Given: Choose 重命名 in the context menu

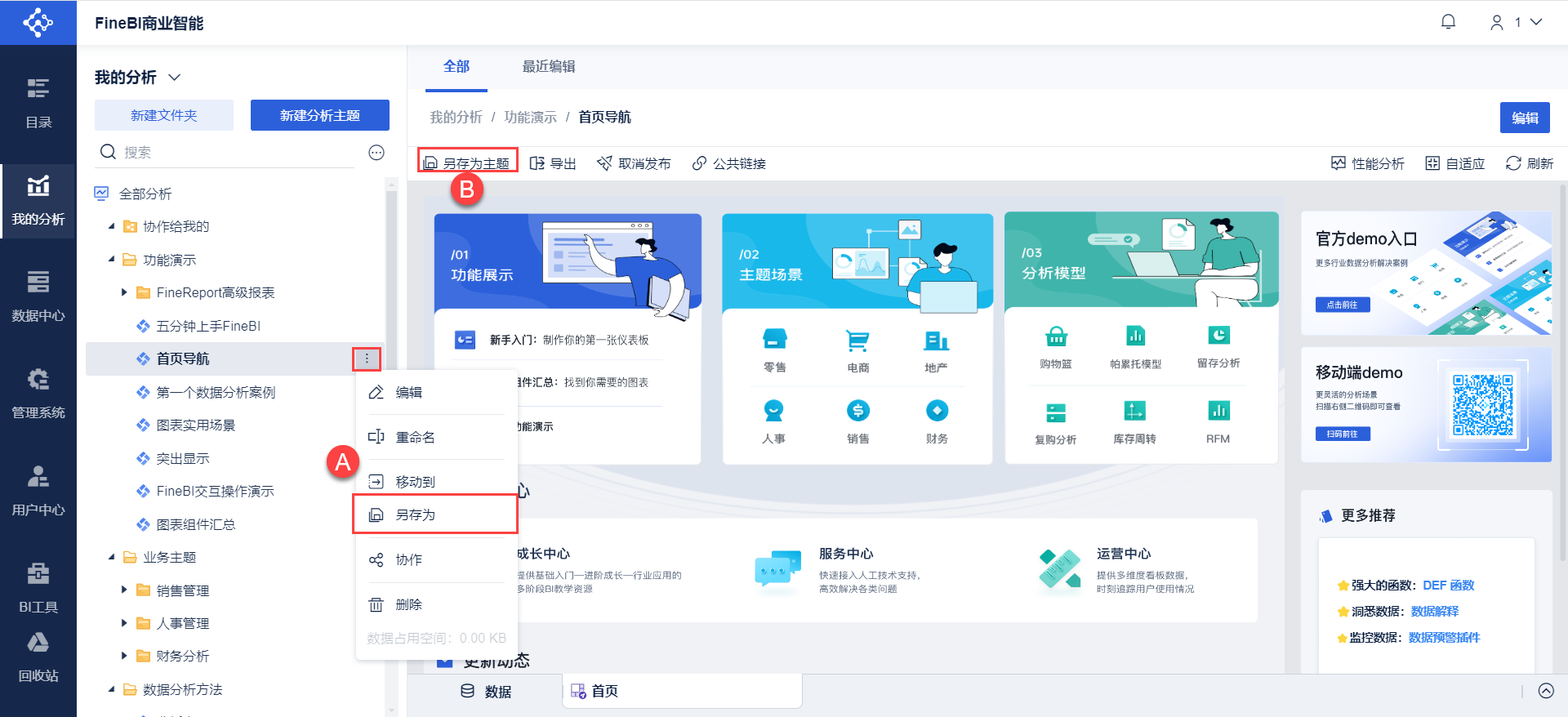Looking at the screenshot, I should (x=436, y=437).
